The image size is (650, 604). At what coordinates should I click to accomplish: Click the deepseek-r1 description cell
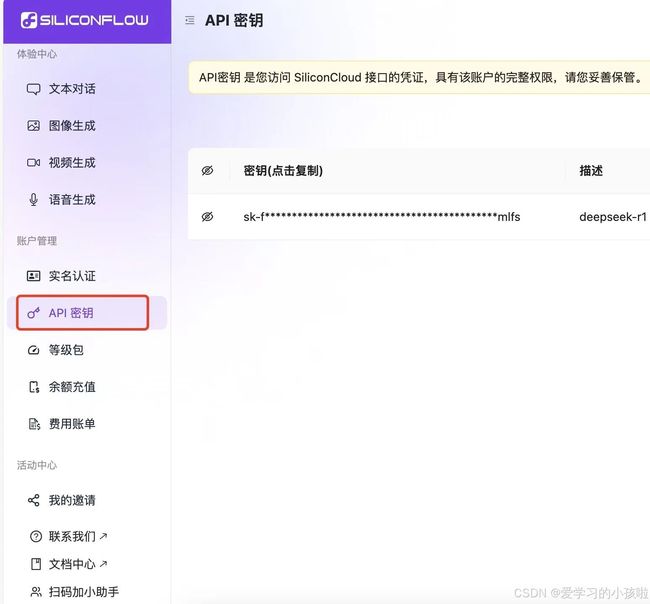click(x=613, y=217)
